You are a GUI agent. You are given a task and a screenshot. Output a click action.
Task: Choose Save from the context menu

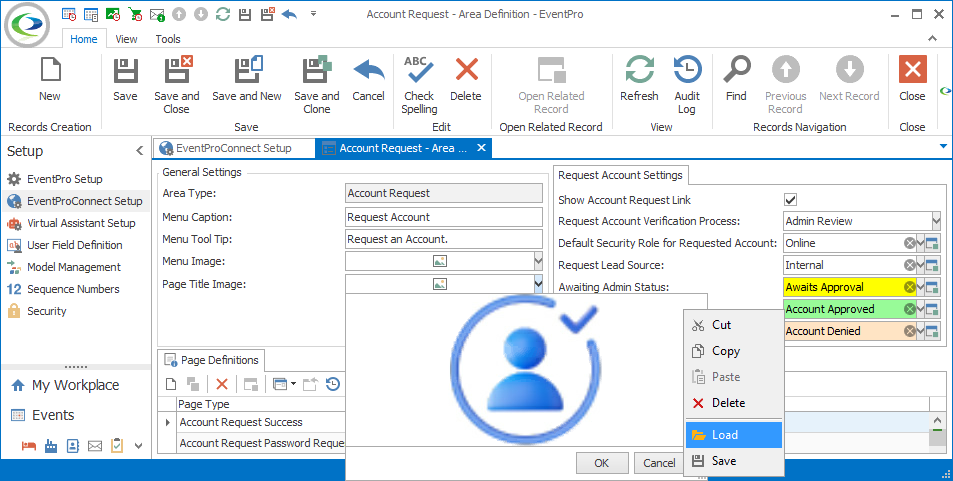coord(734,461)
